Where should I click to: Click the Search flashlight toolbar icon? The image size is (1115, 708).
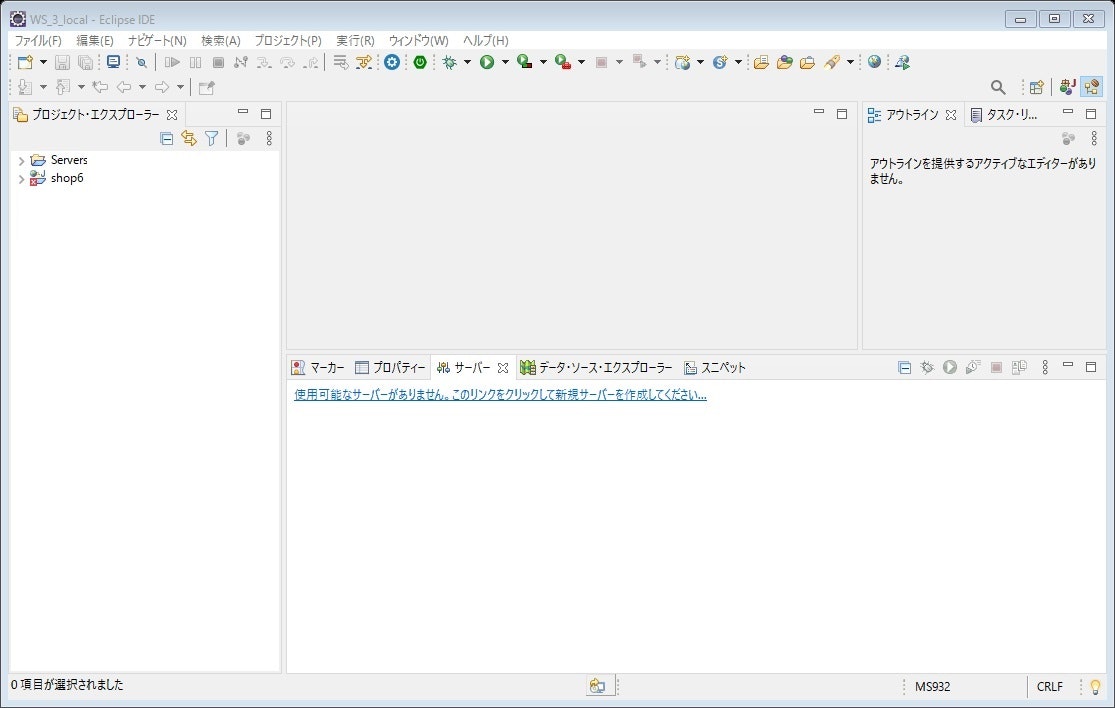831,63
